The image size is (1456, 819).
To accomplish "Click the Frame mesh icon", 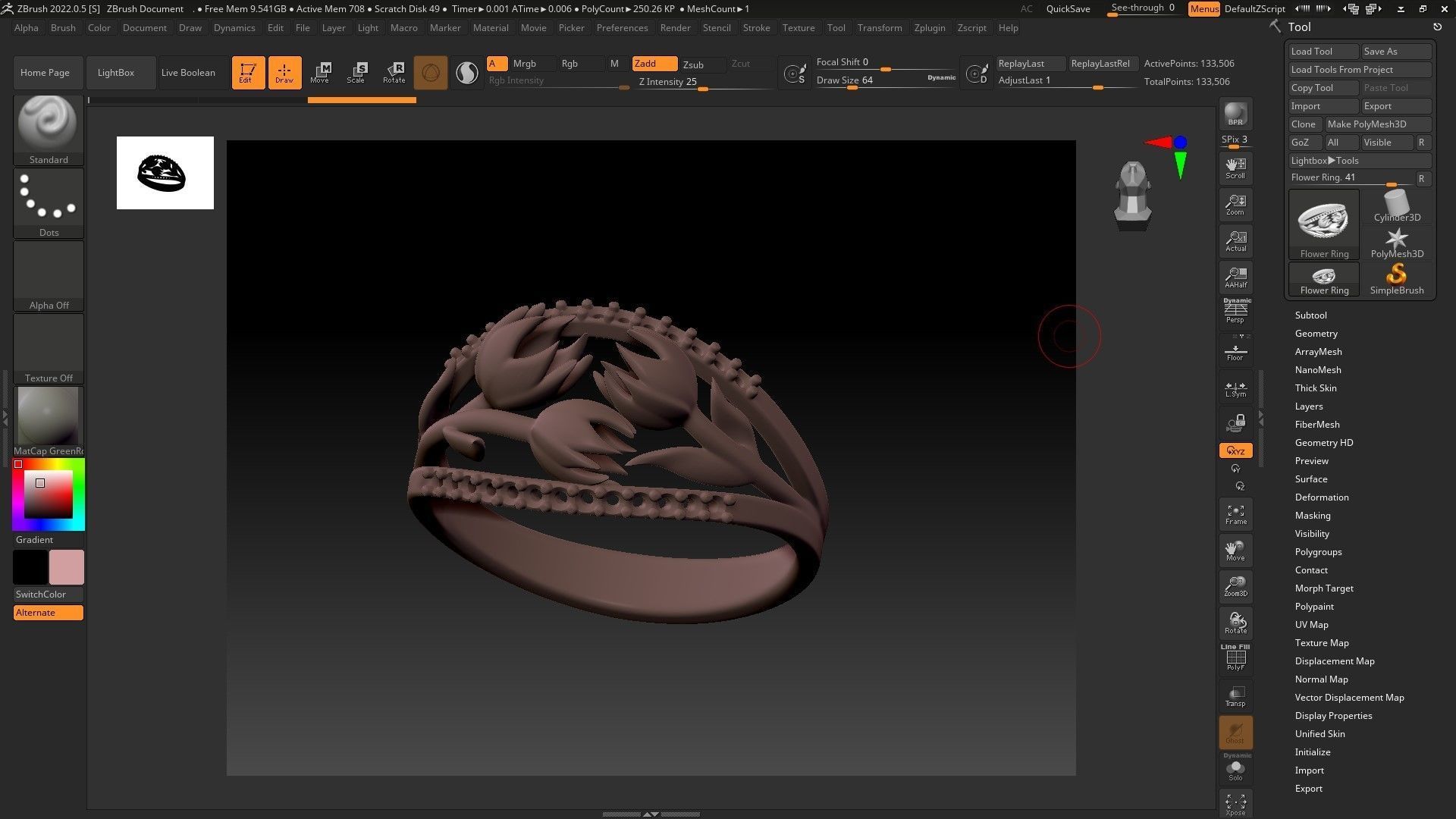I will tap(1235, 514).
